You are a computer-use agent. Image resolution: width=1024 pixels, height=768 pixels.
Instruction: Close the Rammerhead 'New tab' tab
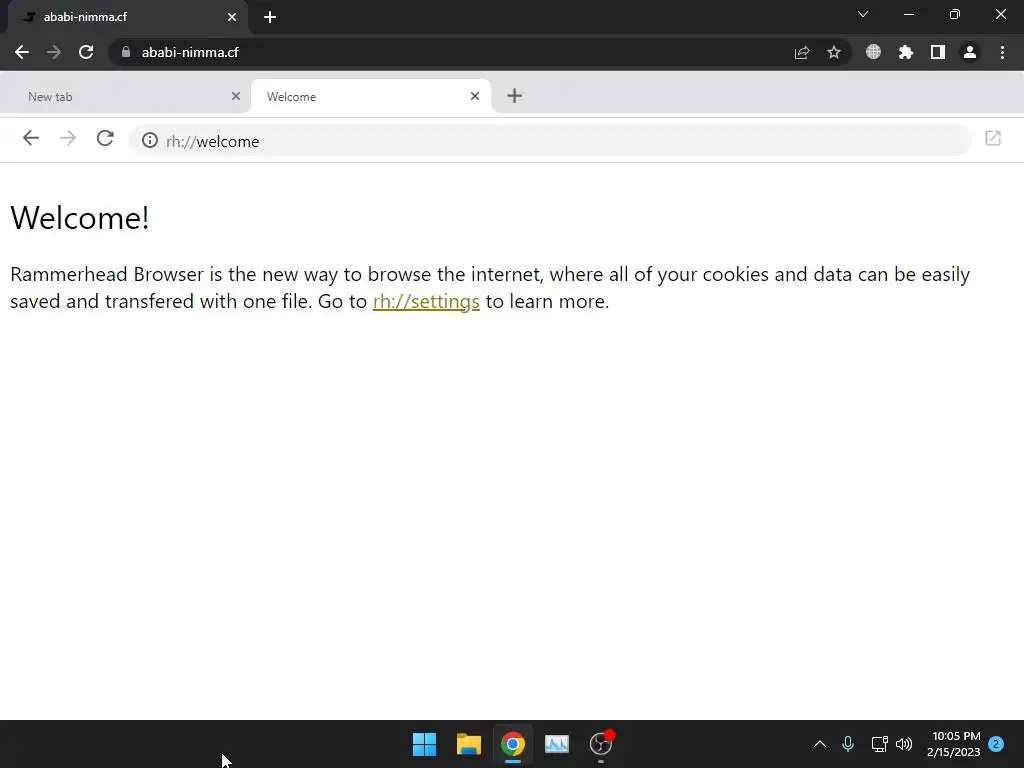[236, 96]
